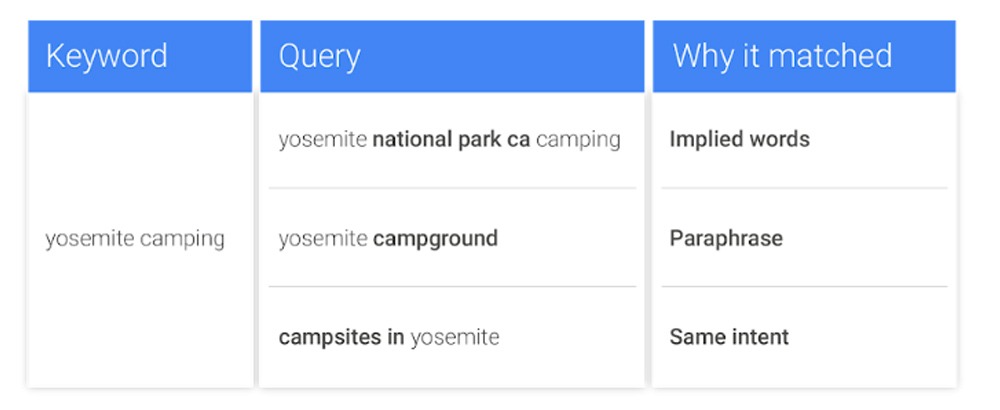Click query yosemite national park ca camping

coord(449,139)
